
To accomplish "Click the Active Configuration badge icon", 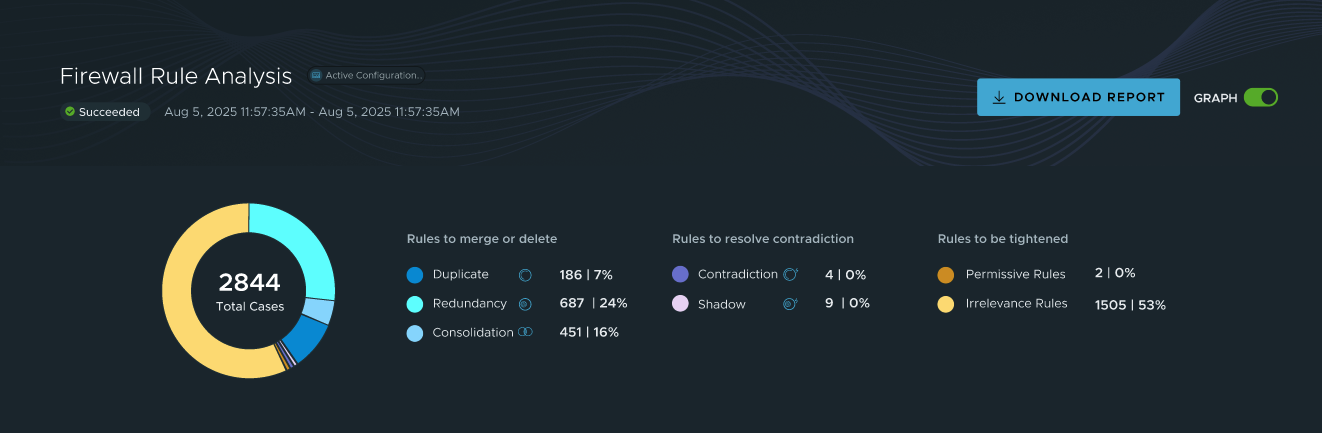I will 316,75.
